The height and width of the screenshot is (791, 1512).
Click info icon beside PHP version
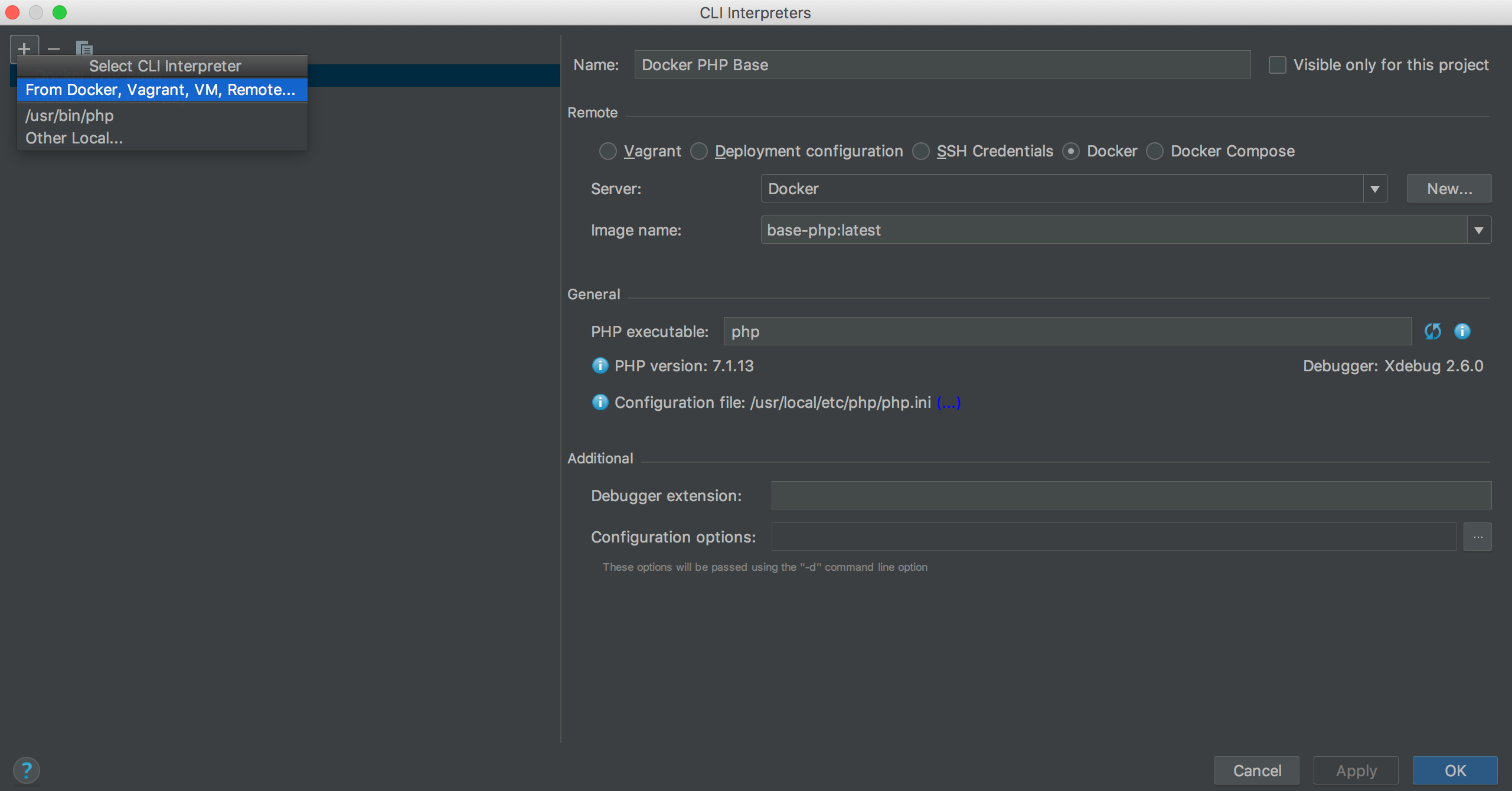click(x=600, y=366)
